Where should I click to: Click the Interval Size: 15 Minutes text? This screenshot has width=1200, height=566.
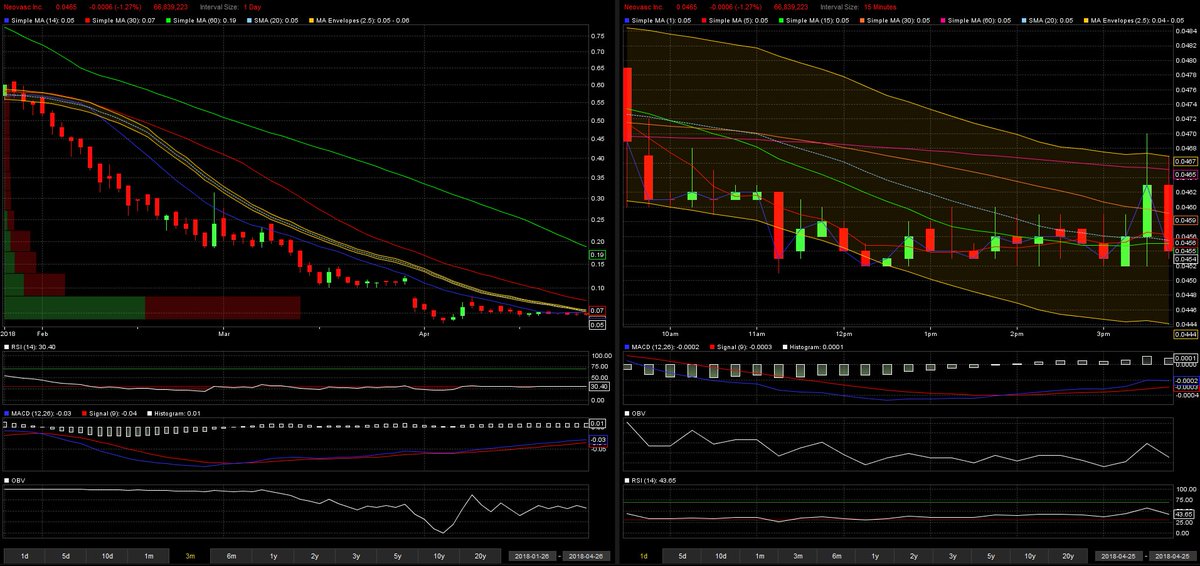tap(860, 6)
